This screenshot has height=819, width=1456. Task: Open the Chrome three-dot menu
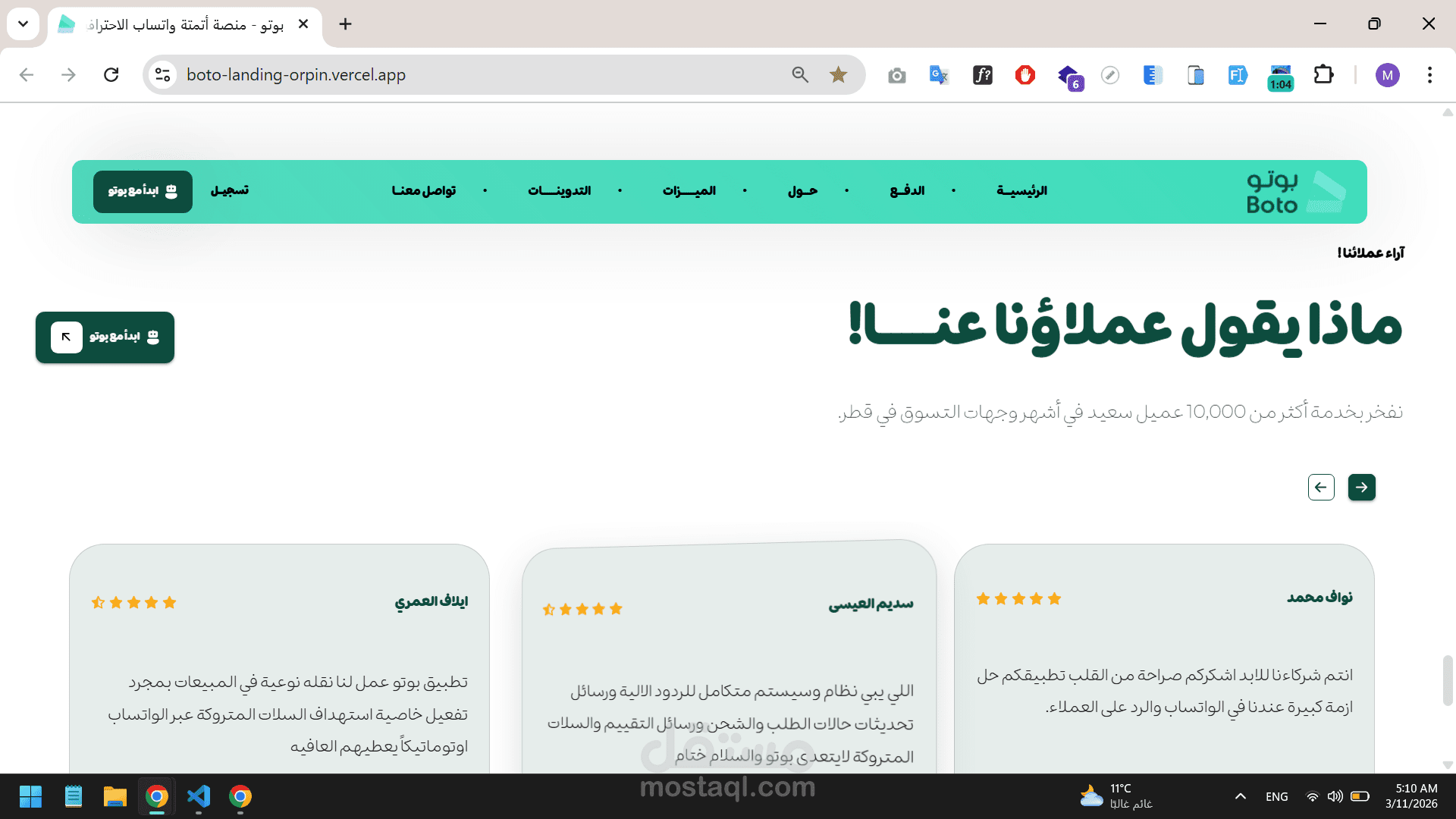pyautogui.click(x=1429, y=75)
